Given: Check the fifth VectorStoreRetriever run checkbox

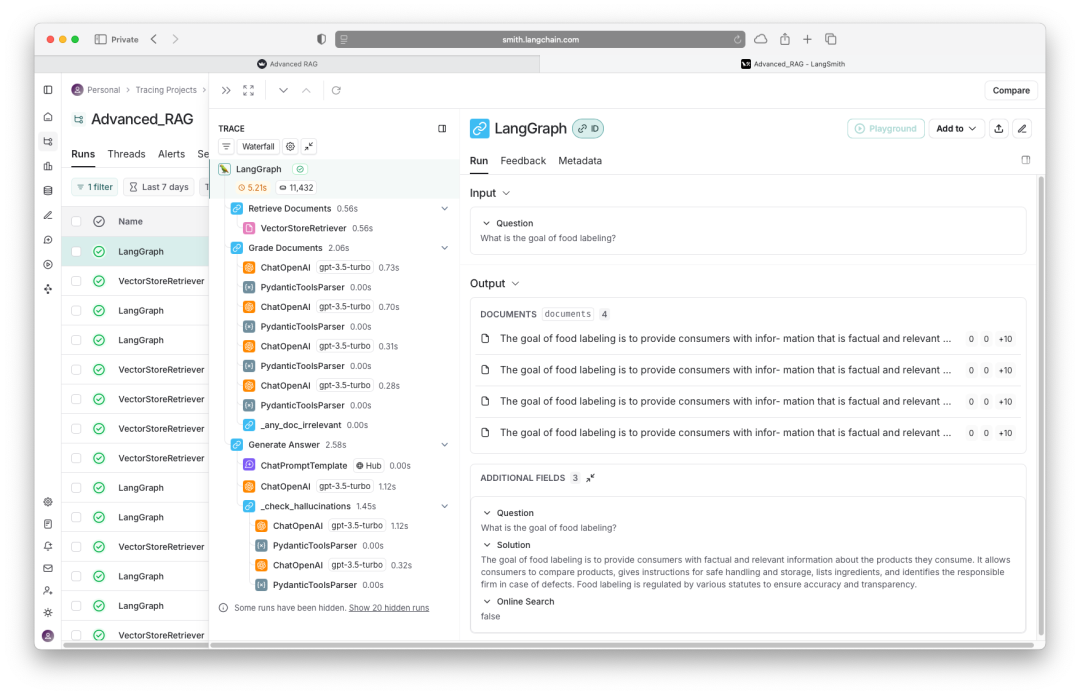Looking at the screenshot, I should click(76, 458).
